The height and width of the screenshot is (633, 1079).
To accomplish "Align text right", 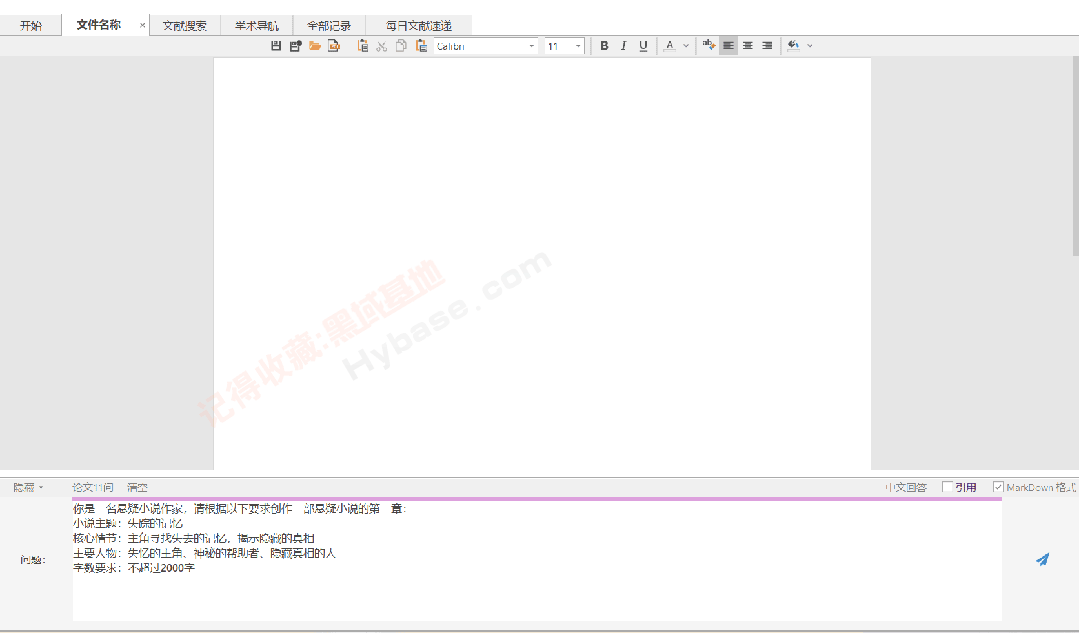I will (767, 45).
